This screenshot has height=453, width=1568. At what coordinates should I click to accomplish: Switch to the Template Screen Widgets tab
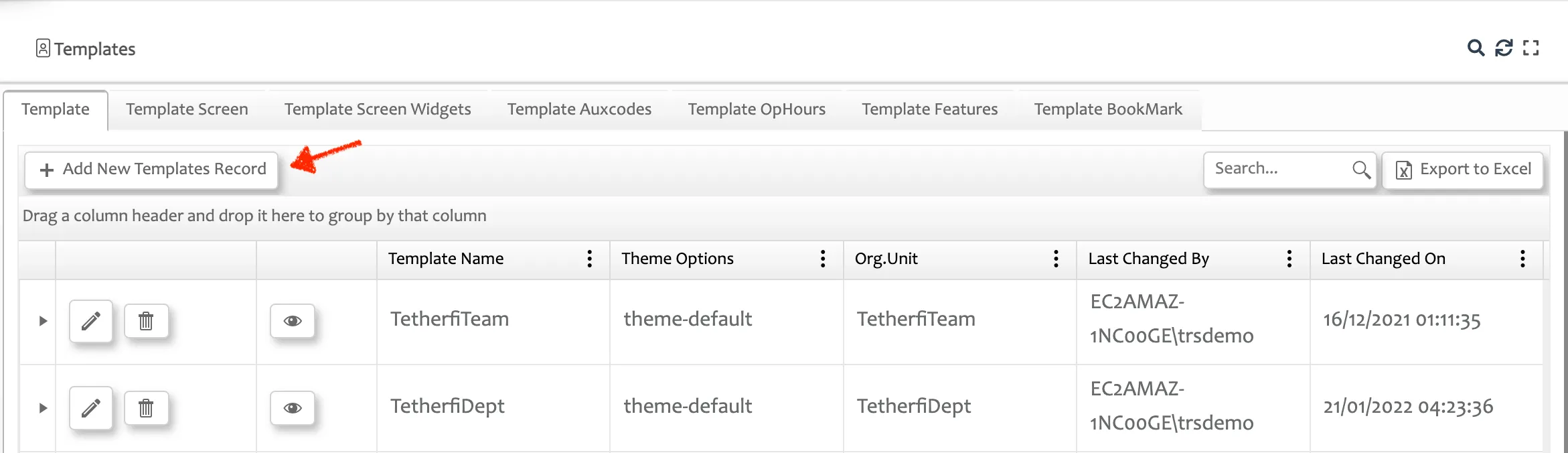pos(378,110)
